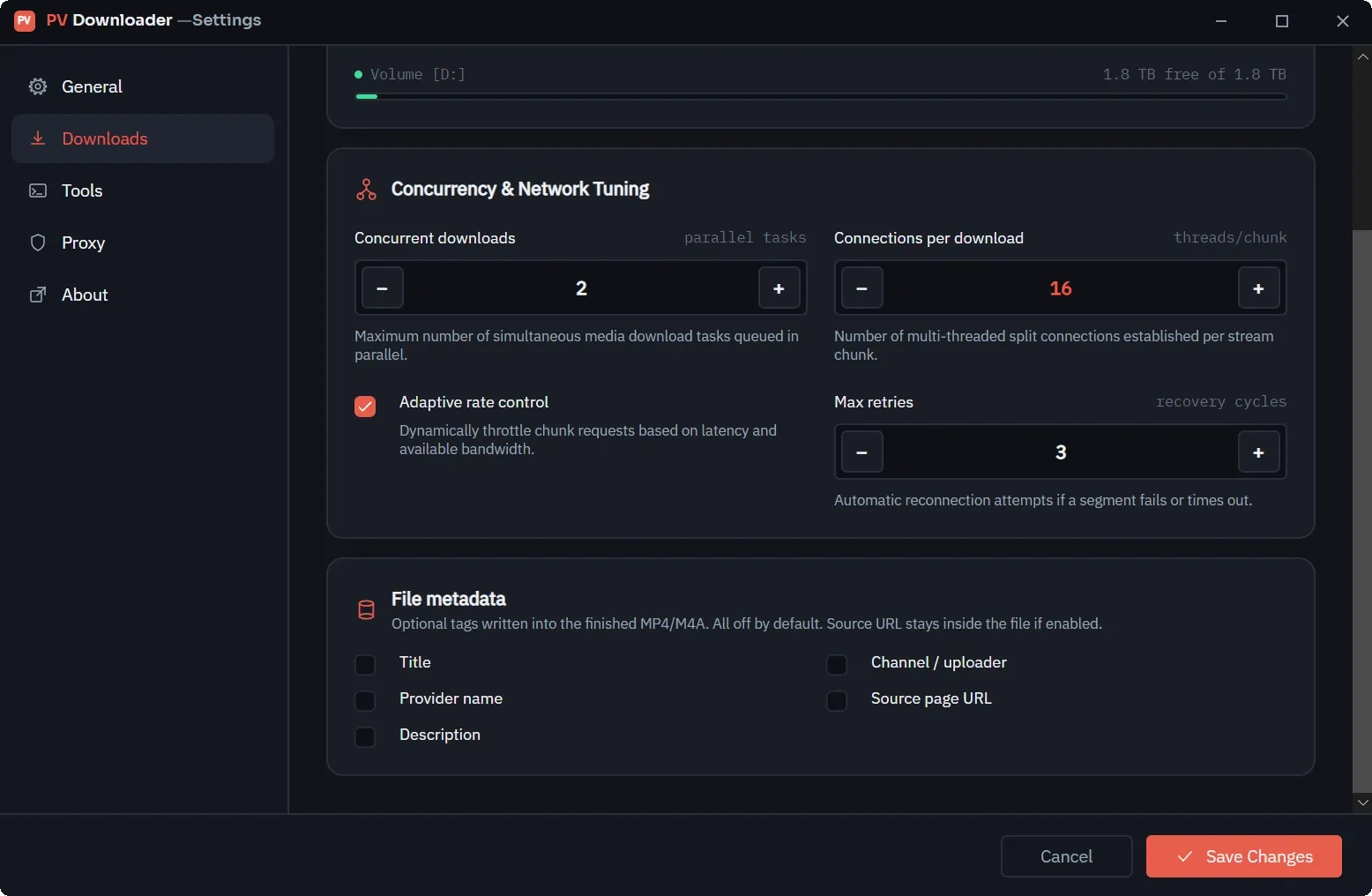Click the Cancel button
1372x896 pixels.
(1066, 856)
